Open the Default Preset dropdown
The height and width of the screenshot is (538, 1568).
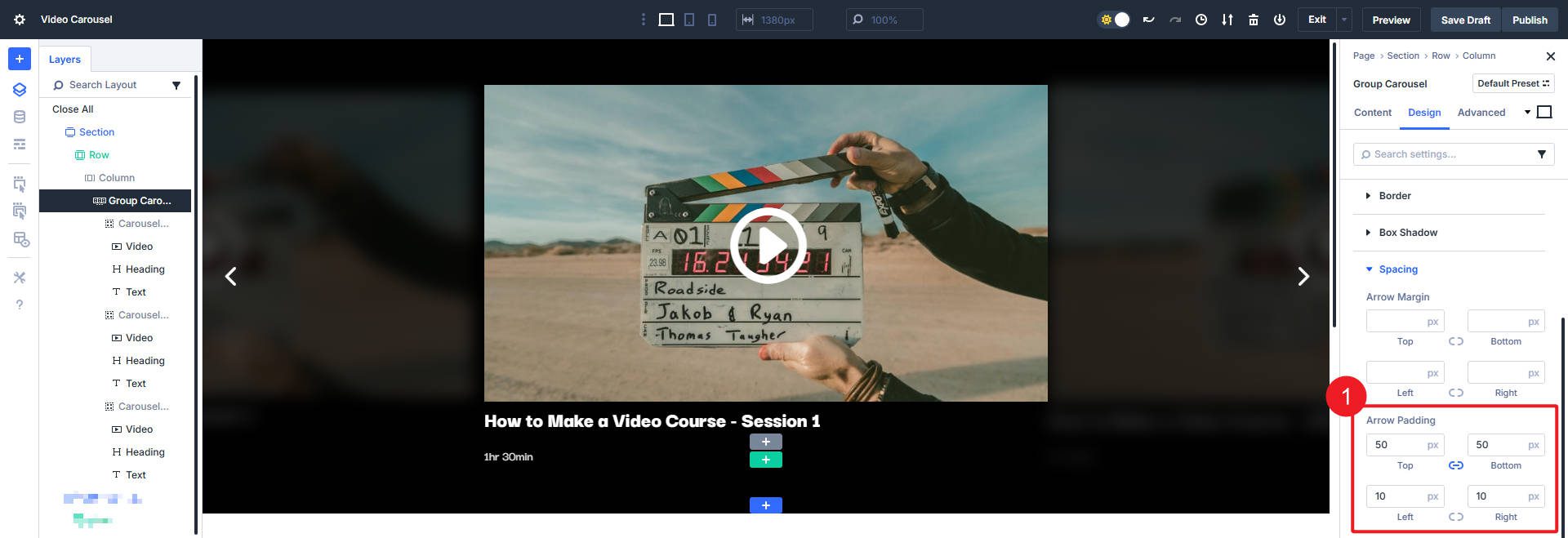pyautogui.click(x=1512, y=83)
